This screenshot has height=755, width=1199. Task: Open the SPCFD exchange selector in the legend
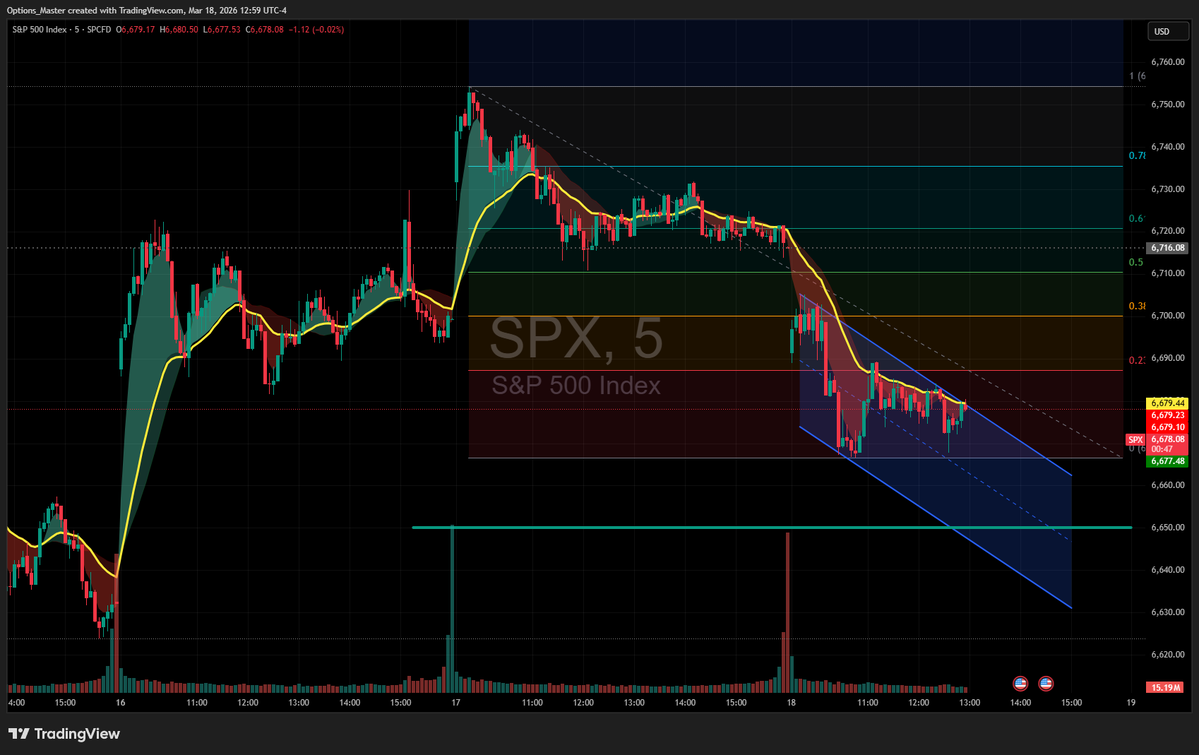point(100,31)
